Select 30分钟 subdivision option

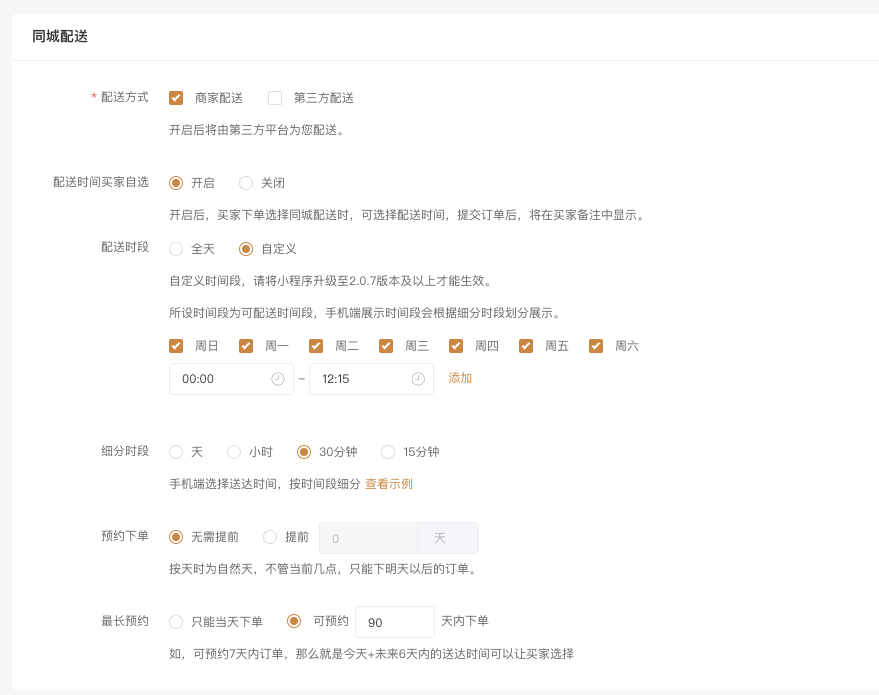(x=304, y=452)
